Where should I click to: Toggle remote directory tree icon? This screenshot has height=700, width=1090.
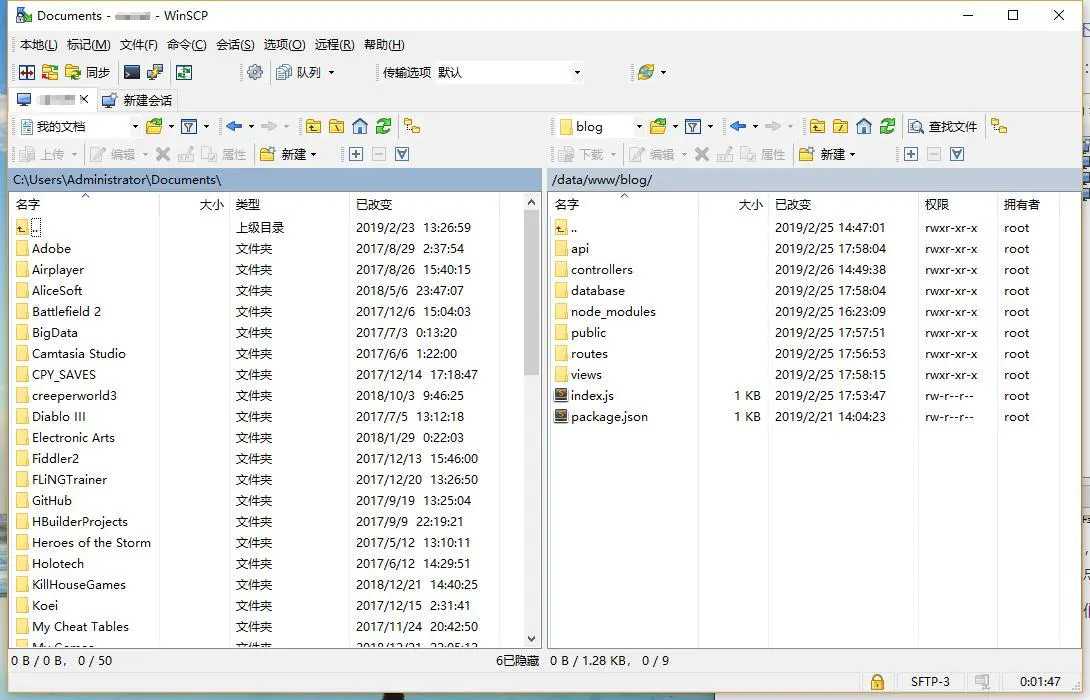coord(999,127)
